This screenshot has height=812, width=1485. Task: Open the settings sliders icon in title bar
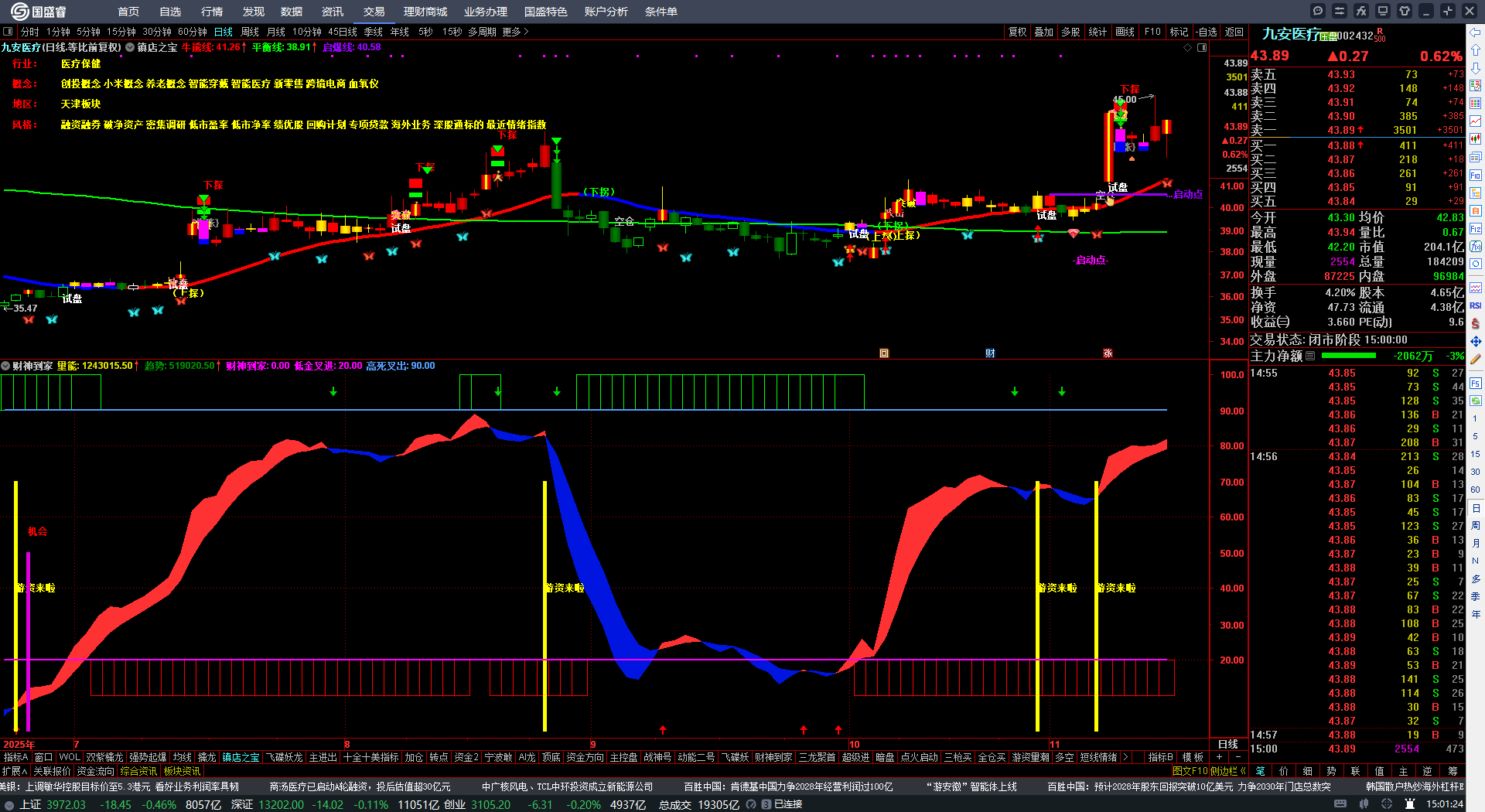click(1340, 11)
